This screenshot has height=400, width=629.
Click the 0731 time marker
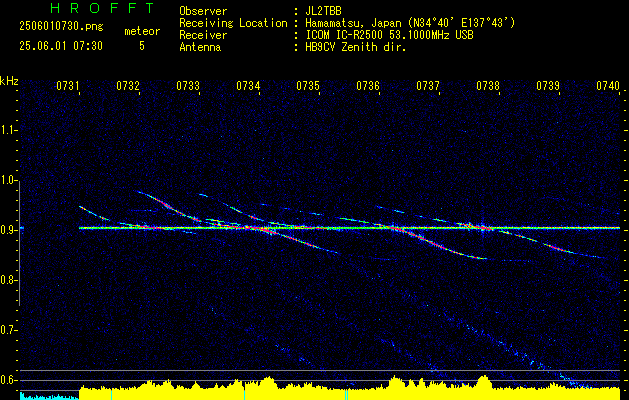[x=67, y=85]
